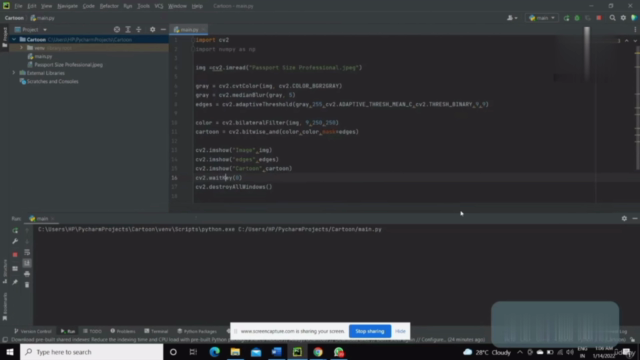Toggle soft-wrap in Run console
Viewport: 640px width, 360px height.
(27, 252)
